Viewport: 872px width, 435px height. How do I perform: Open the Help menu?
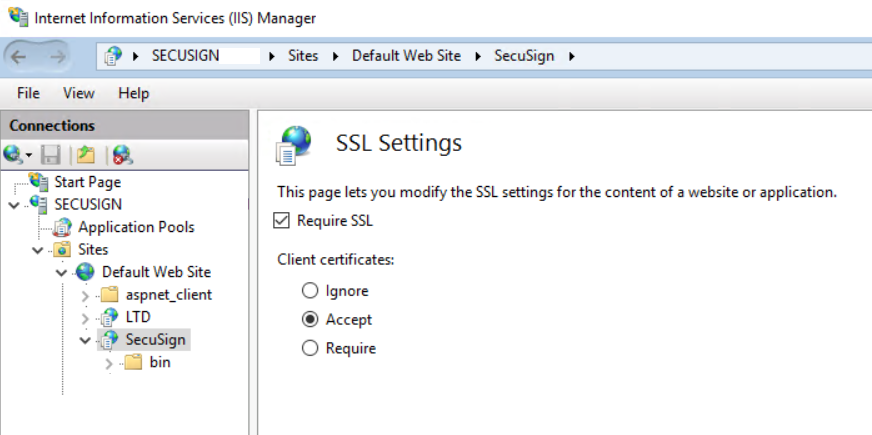(x=133, y=93)
